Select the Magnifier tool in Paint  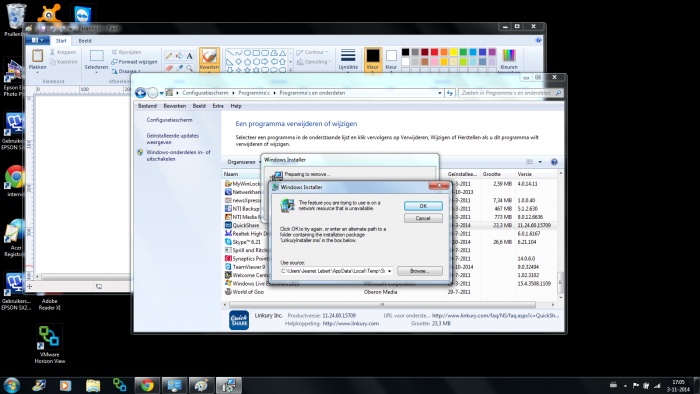coord(189,68)
